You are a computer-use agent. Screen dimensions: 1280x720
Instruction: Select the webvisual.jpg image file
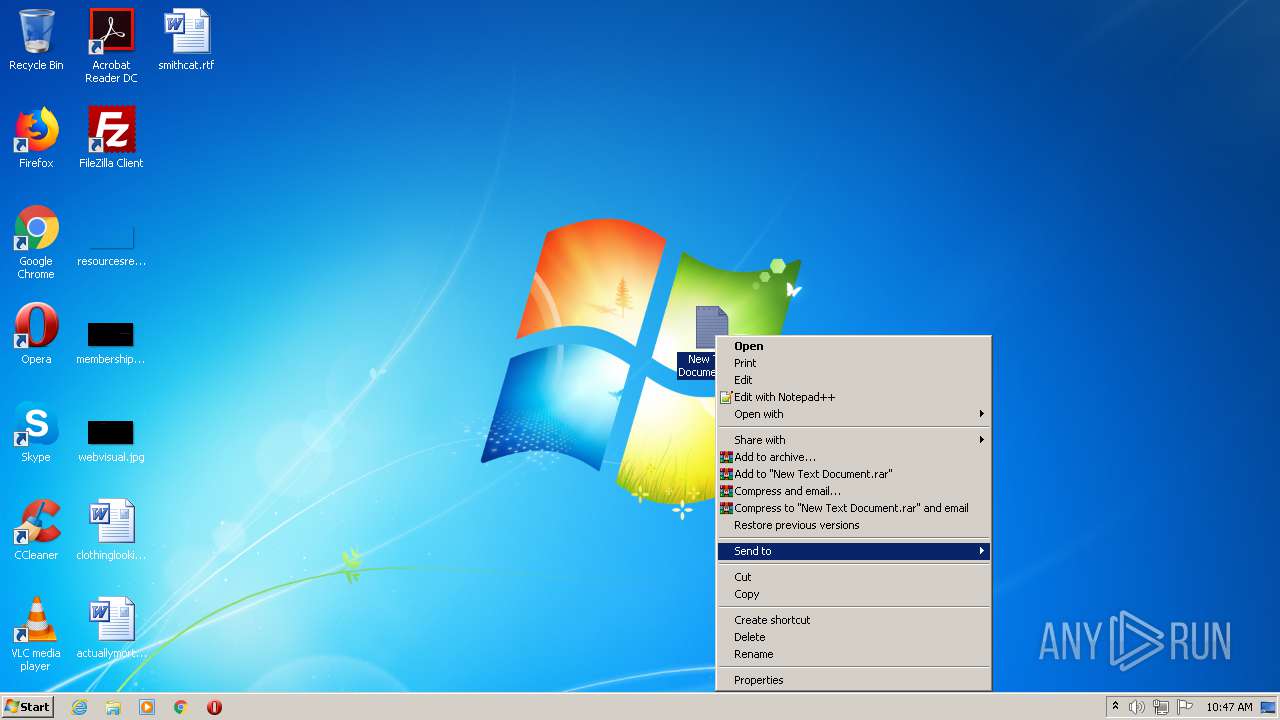click(111, 439)
